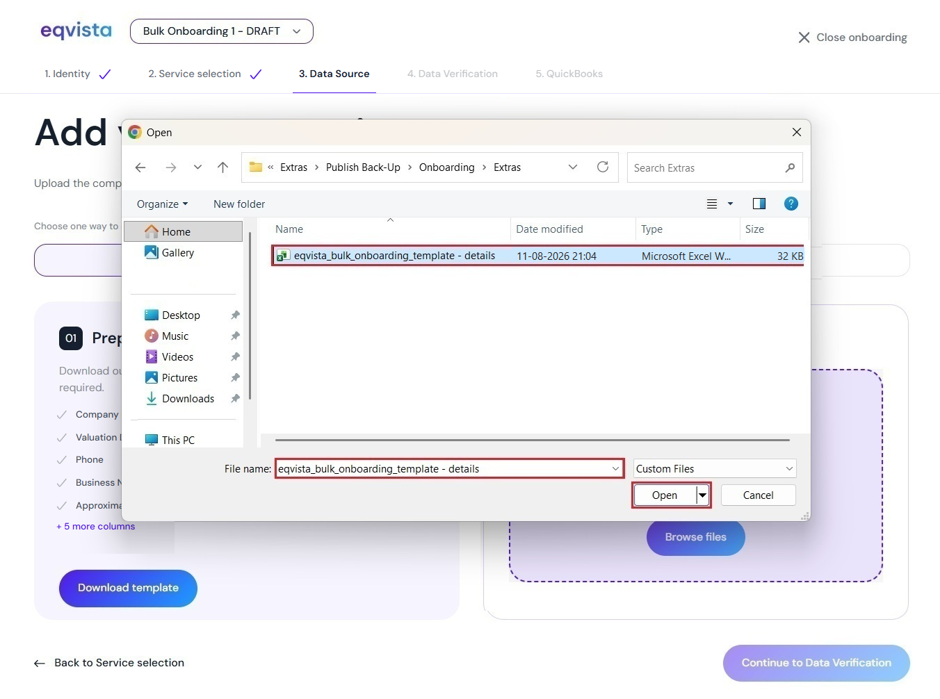This screenshot has width=940, height=699.
Task: Create a New folder
Action: click(x=239, y=204)
